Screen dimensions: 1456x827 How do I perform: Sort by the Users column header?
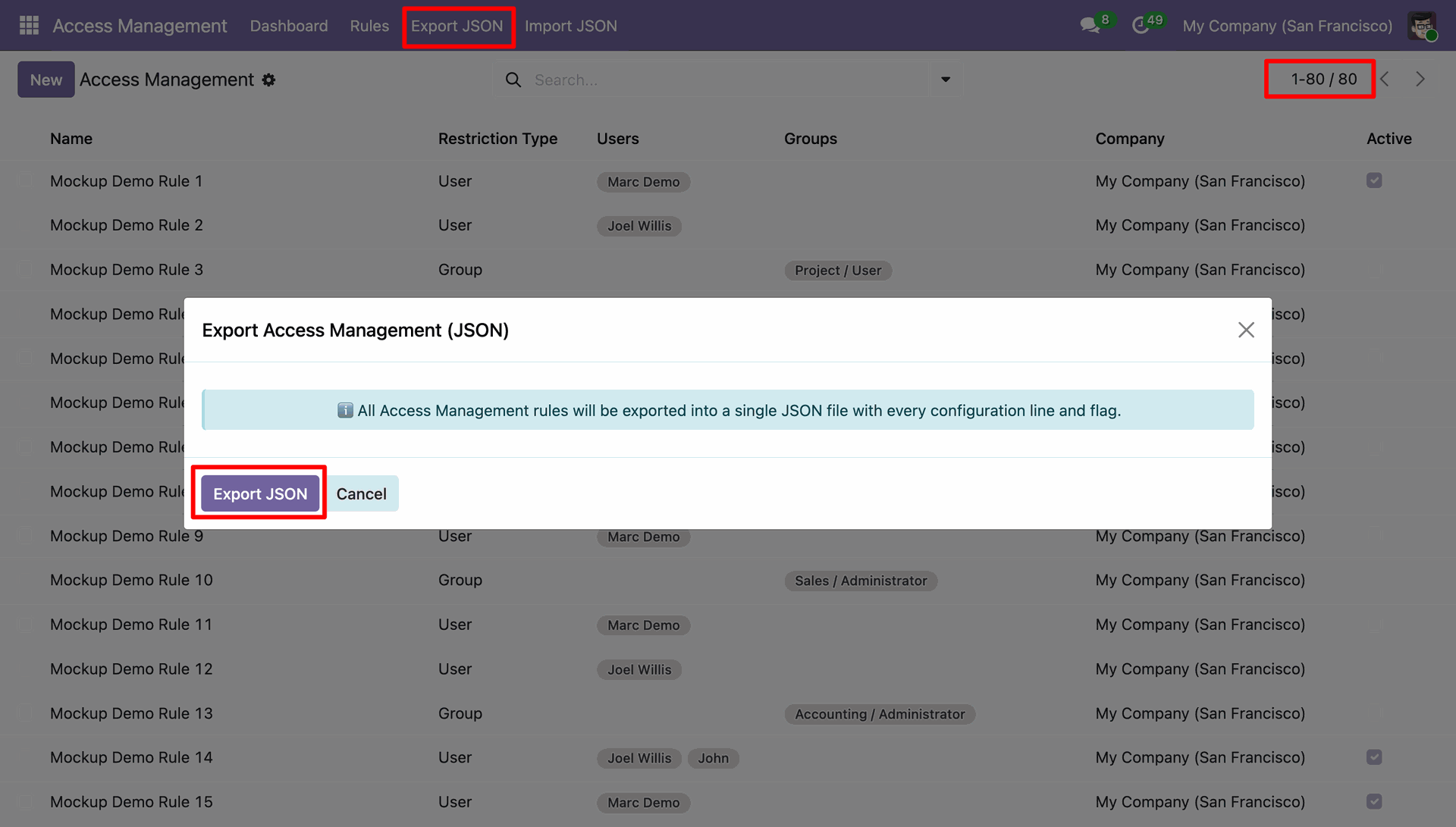[617, 139]
